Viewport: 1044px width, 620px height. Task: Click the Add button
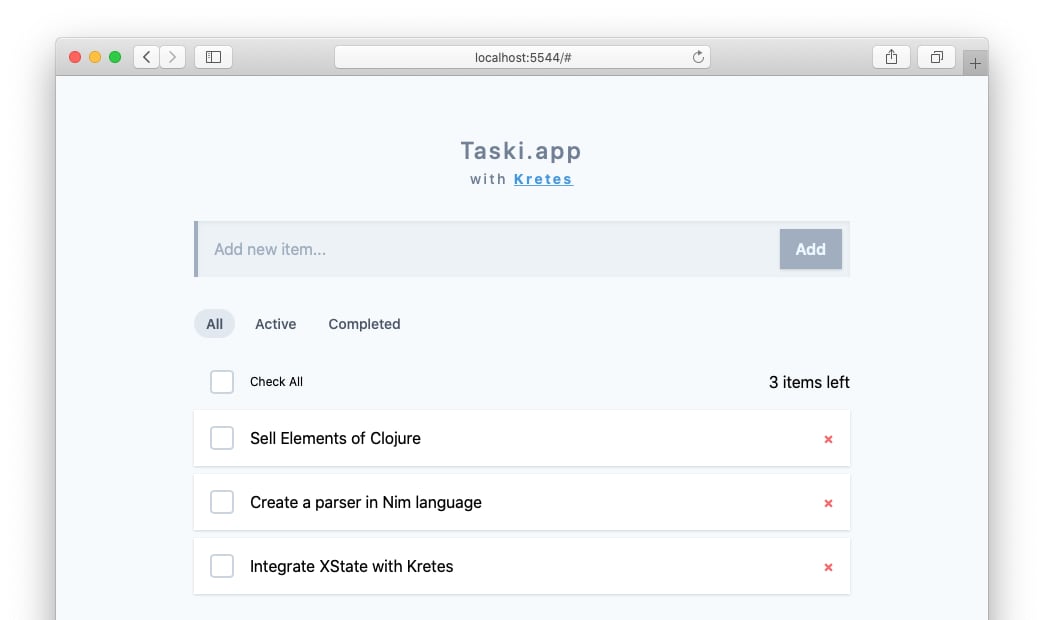810,249
